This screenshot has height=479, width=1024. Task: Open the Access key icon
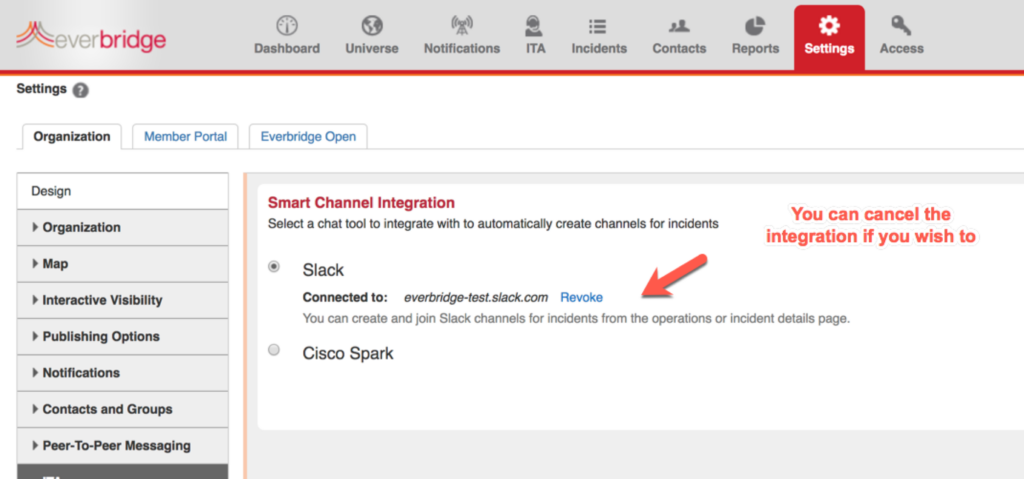[901, 26]
